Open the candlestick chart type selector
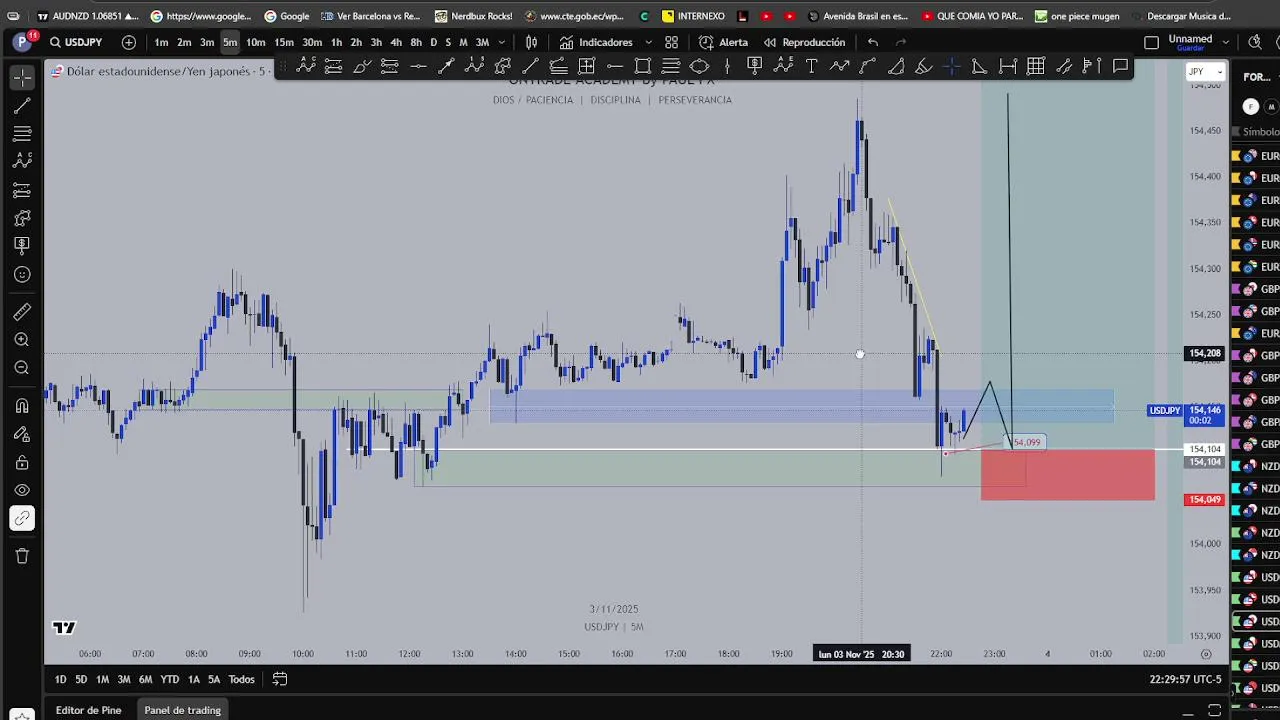 pos(532,42)
